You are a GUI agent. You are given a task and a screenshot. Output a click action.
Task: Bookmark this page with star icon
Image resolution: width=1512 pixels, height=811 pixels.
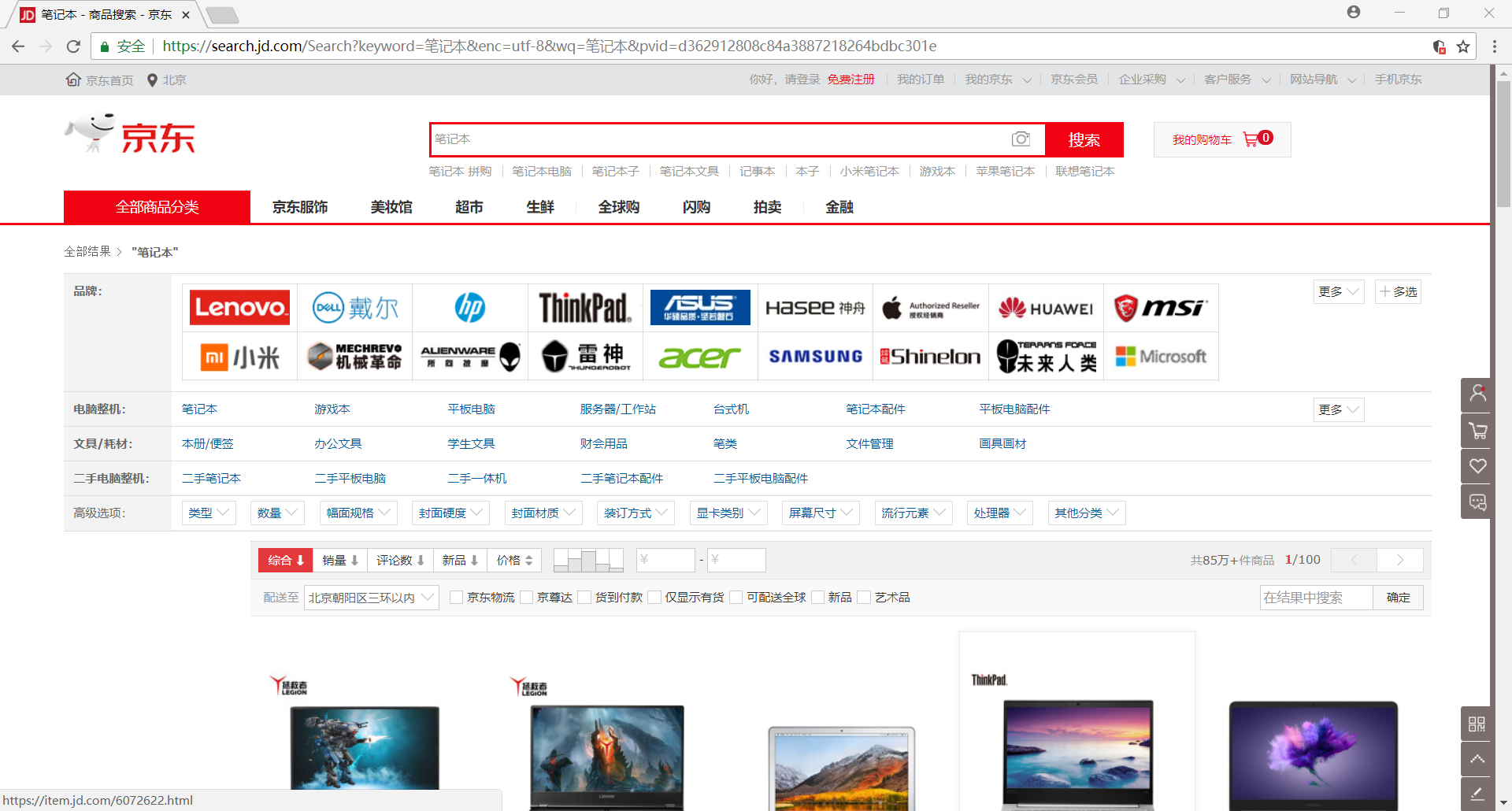coord(1463,46)
